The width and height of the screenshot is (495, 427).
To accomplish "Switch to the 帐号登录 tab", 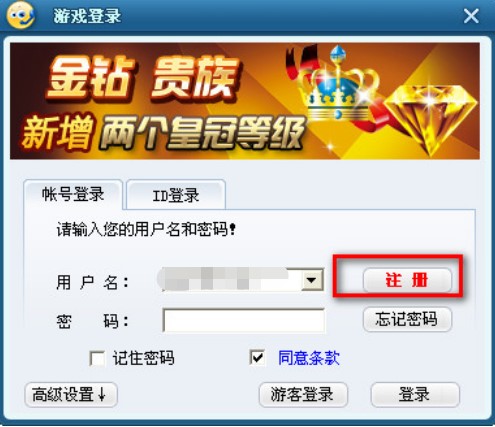I will click(x=73, y=194).
